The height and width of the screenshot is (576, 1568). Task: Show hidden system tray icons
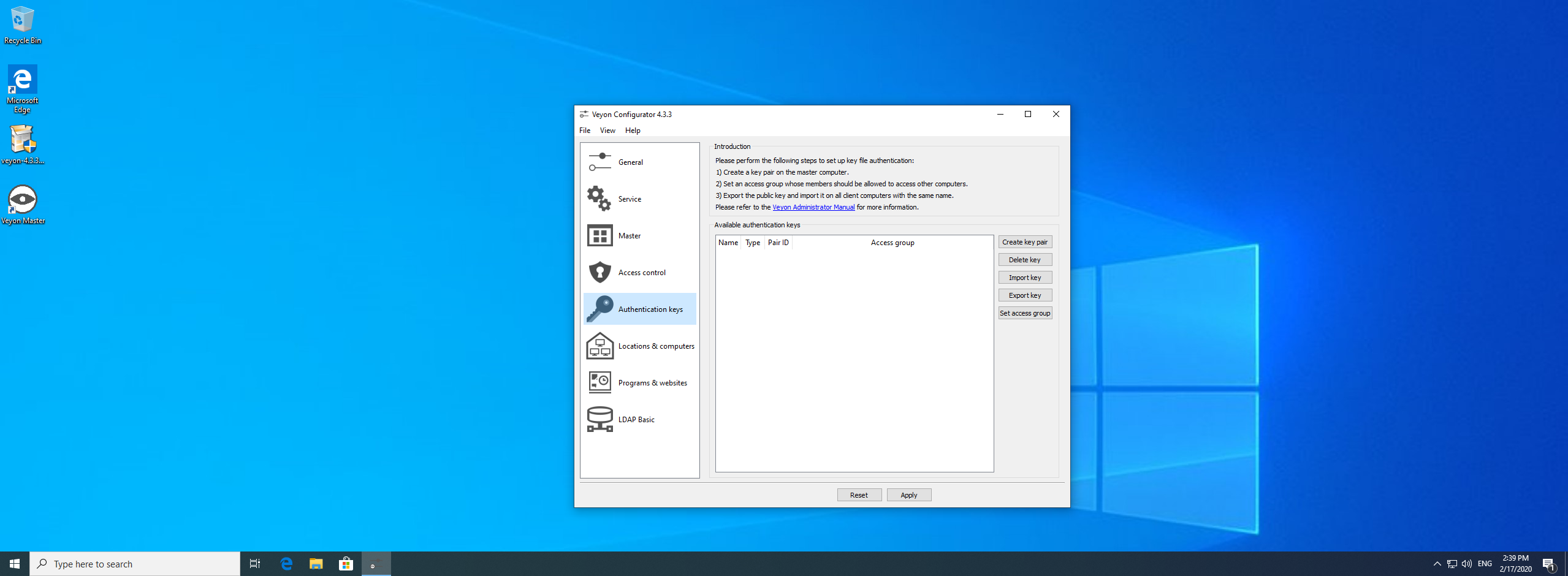pyautogui.click(x=1437, y=564)
